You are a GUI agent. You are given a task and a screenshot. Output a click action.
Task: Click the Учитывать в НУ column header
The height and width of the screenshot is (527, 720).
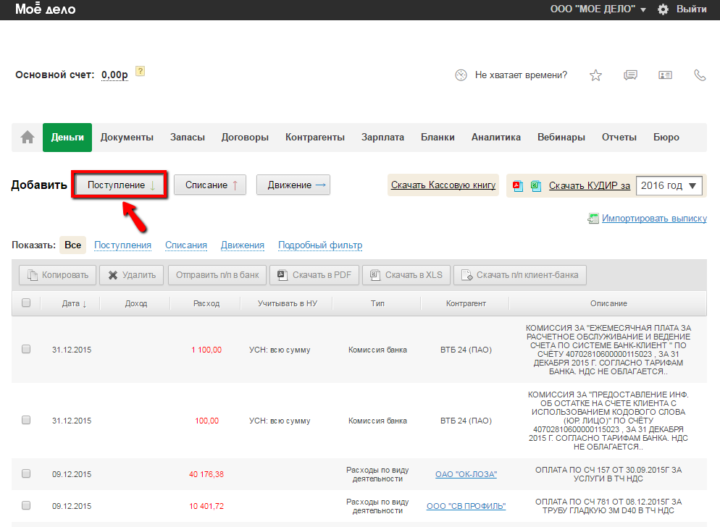pos(287,303)
